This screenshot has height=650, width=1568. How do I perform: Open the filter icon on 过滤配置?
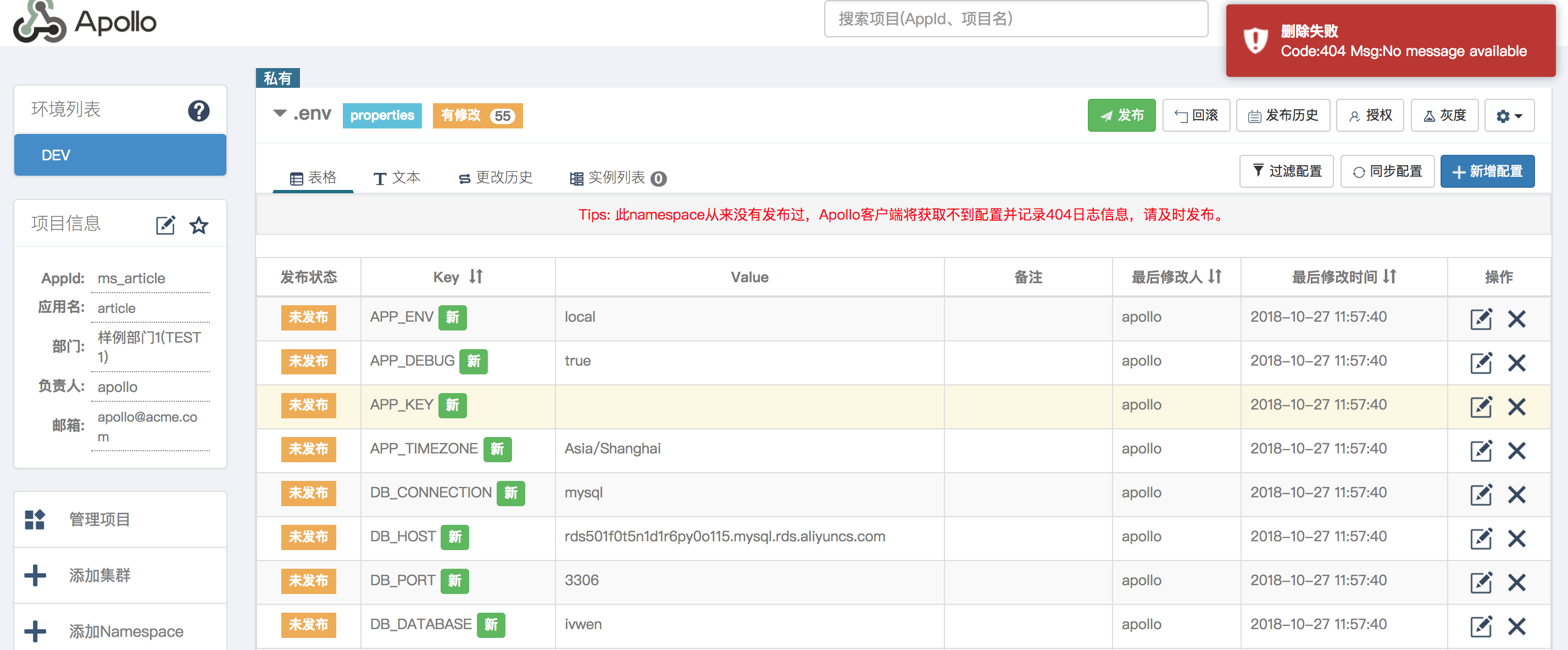1258,171
